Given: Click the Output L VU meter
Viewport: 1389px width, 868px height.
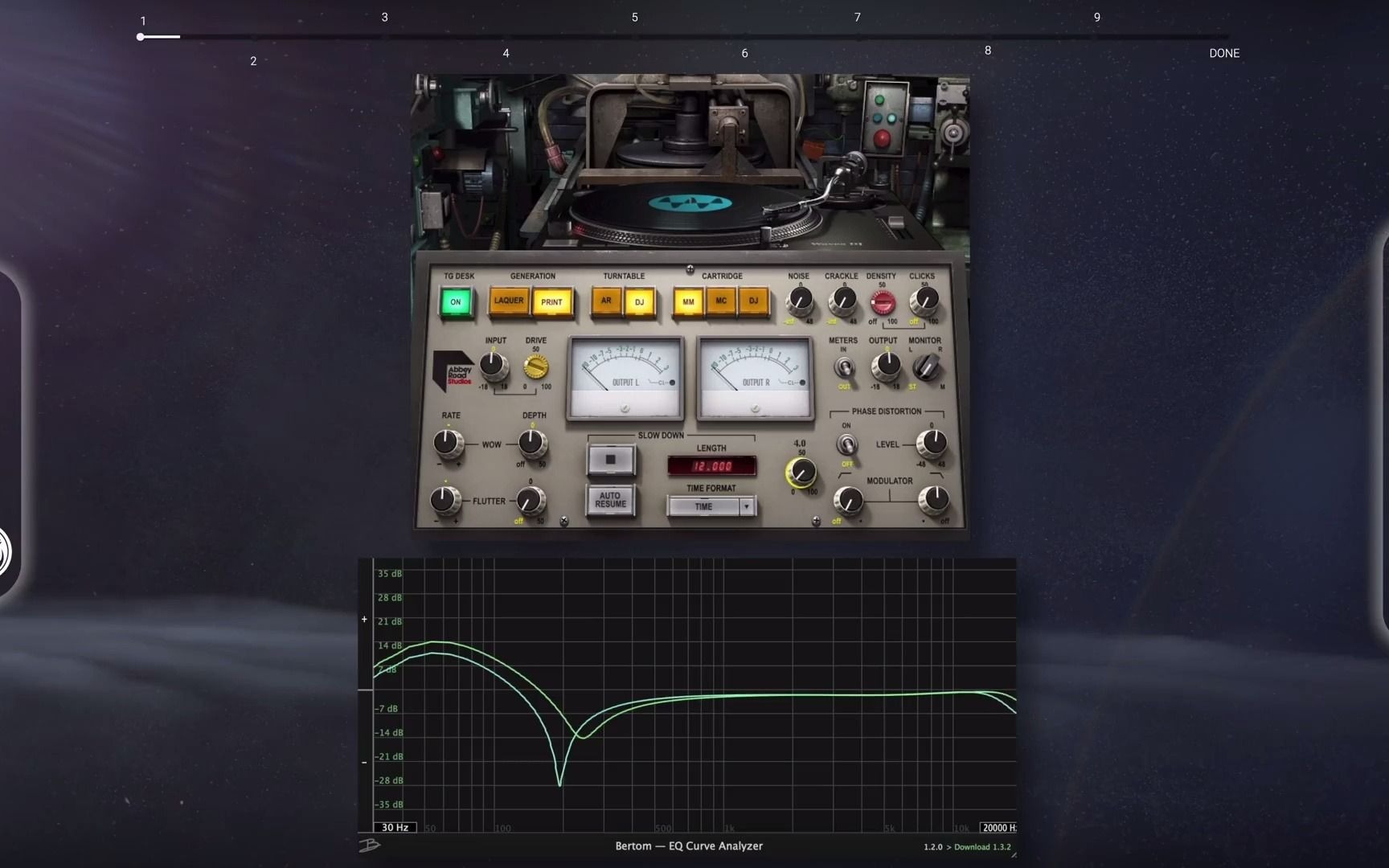Looking at the screenshot, I should (625, 378).
